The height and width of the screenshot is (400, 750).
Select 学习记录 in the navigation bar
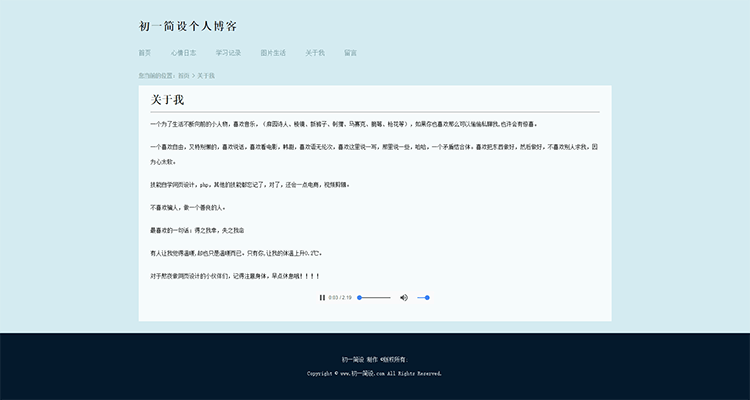click(x=228, y=52)
